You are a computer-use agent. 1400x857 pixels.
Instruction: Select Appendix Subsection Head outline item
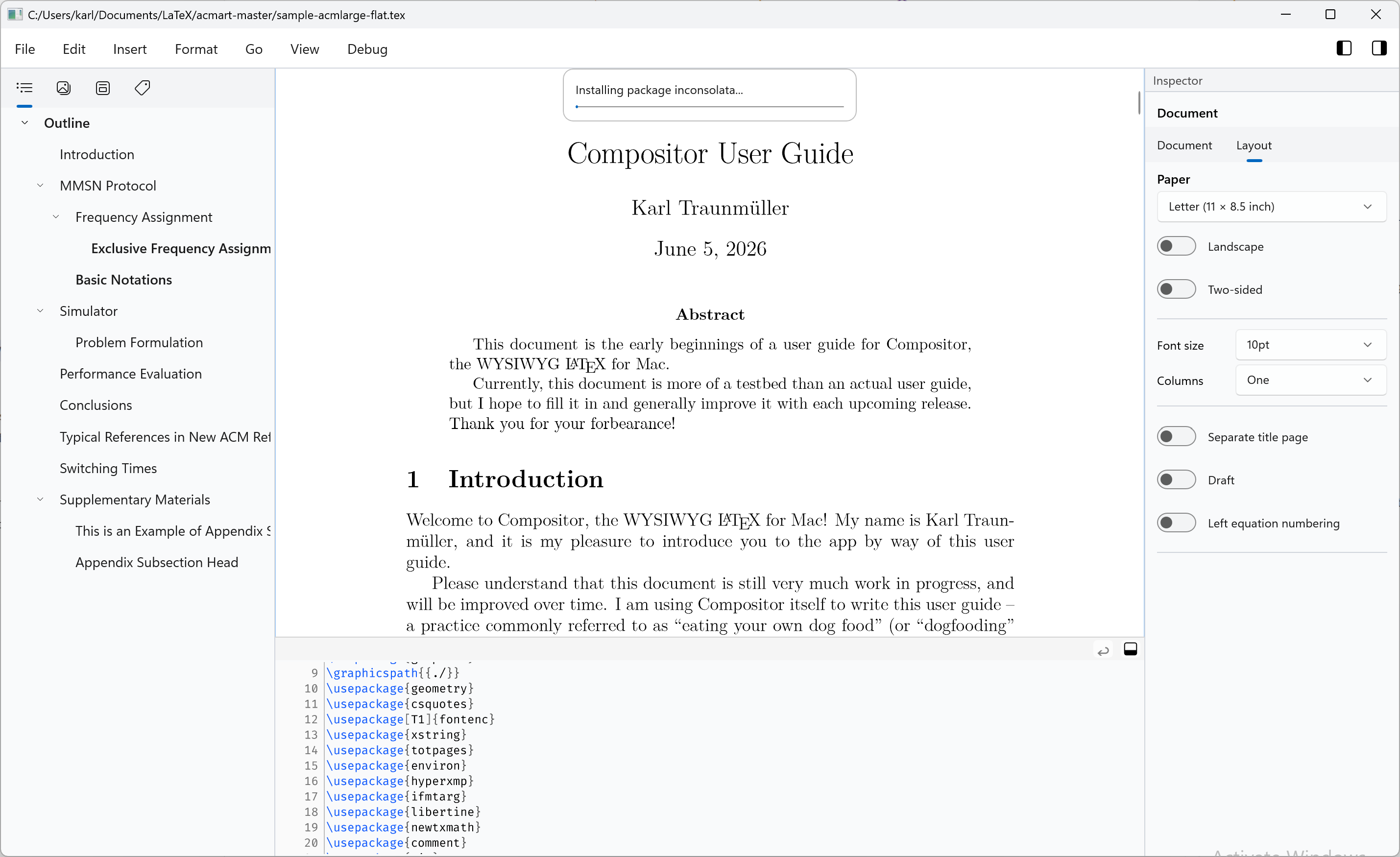(x=157, y=562)
